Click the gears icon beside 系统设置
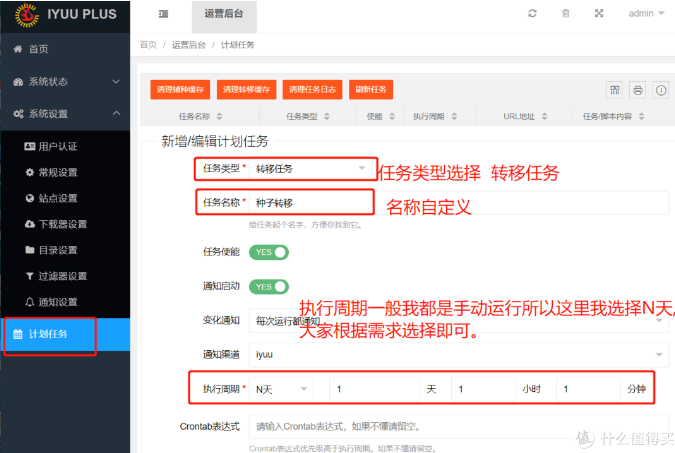This screenshot has height=453, width=675. [x=18, y=114]
